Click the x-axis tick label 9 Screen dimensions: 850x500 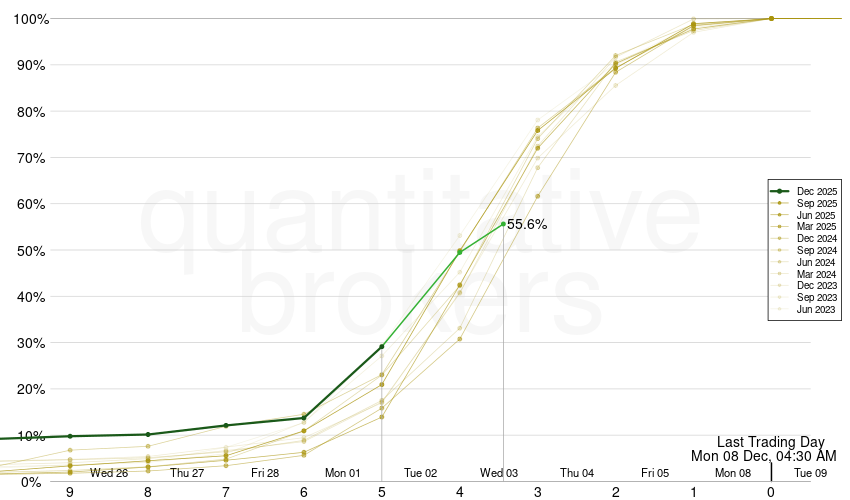tap(70, 492)
